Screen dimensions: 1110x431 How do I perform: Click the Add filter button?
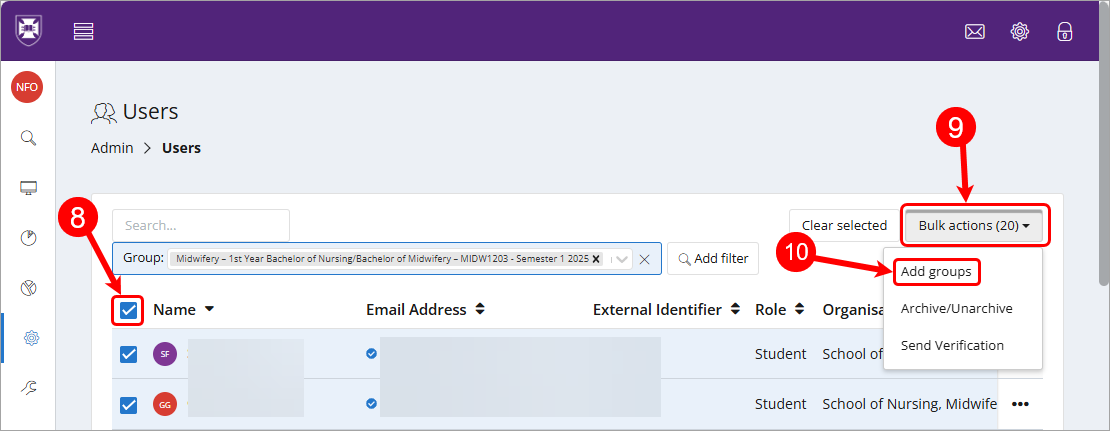coord(713,259)
